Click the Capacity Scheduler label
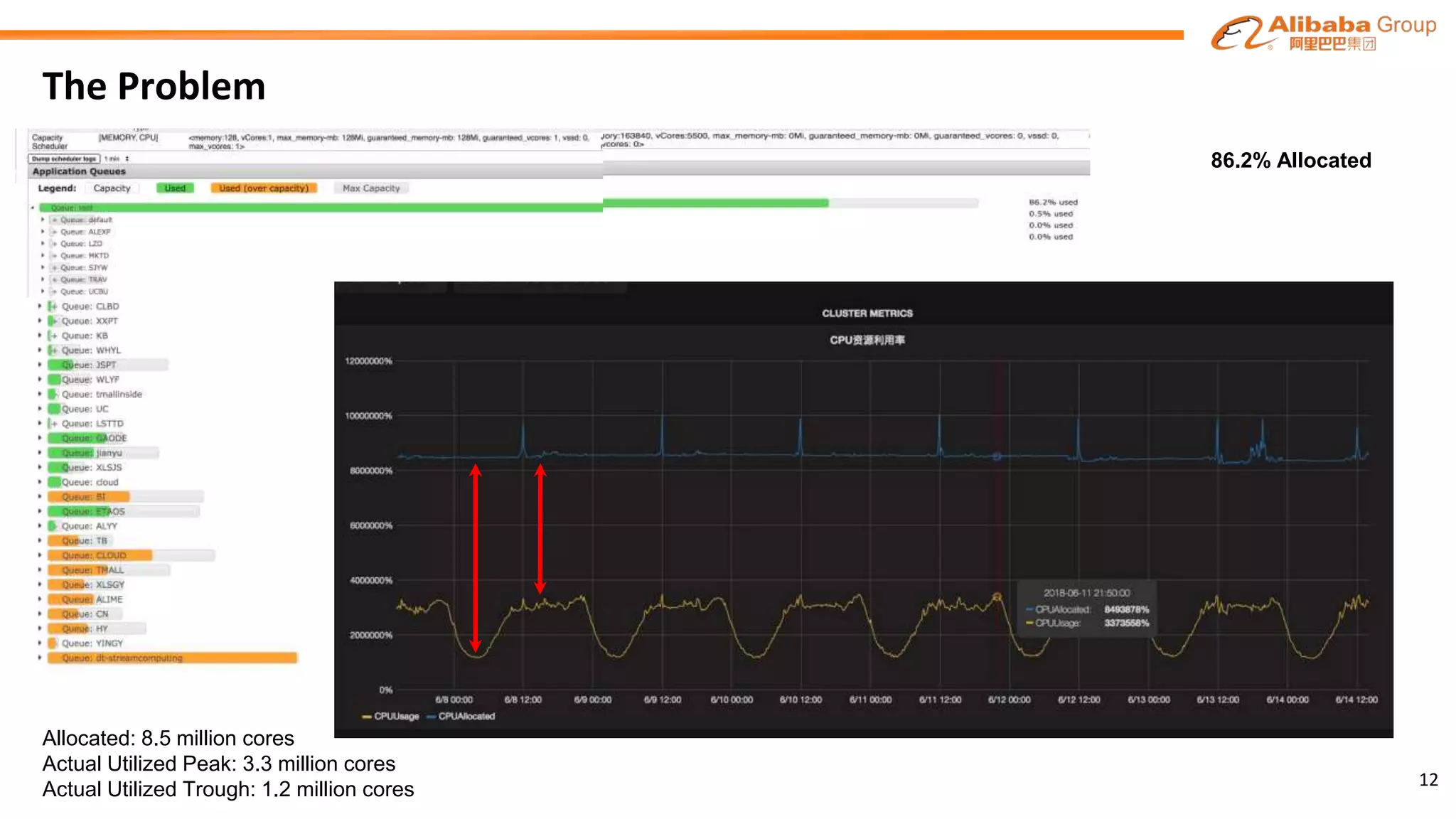1456x819 pixels. coord(49,141)
